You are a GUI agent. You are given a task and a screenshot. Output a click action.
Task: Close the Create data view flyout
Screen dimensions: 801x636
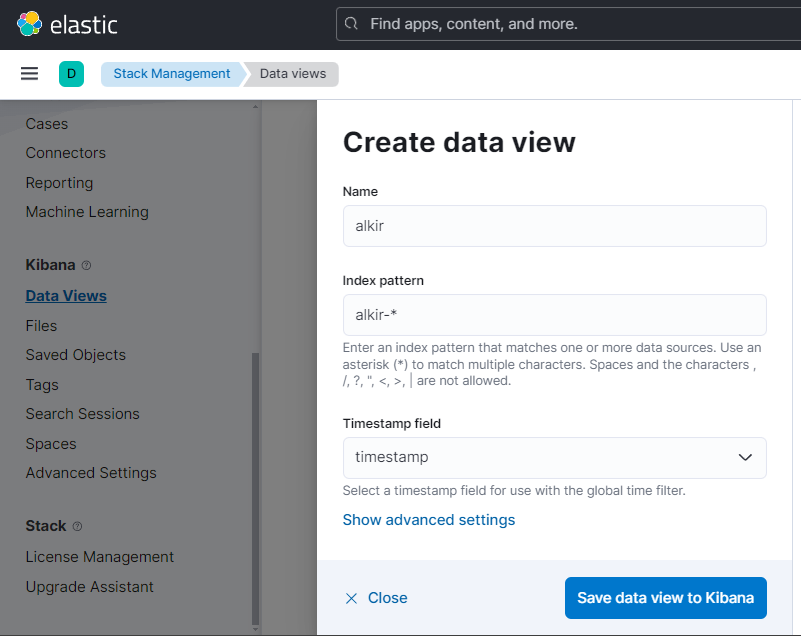tap(376, 598)
